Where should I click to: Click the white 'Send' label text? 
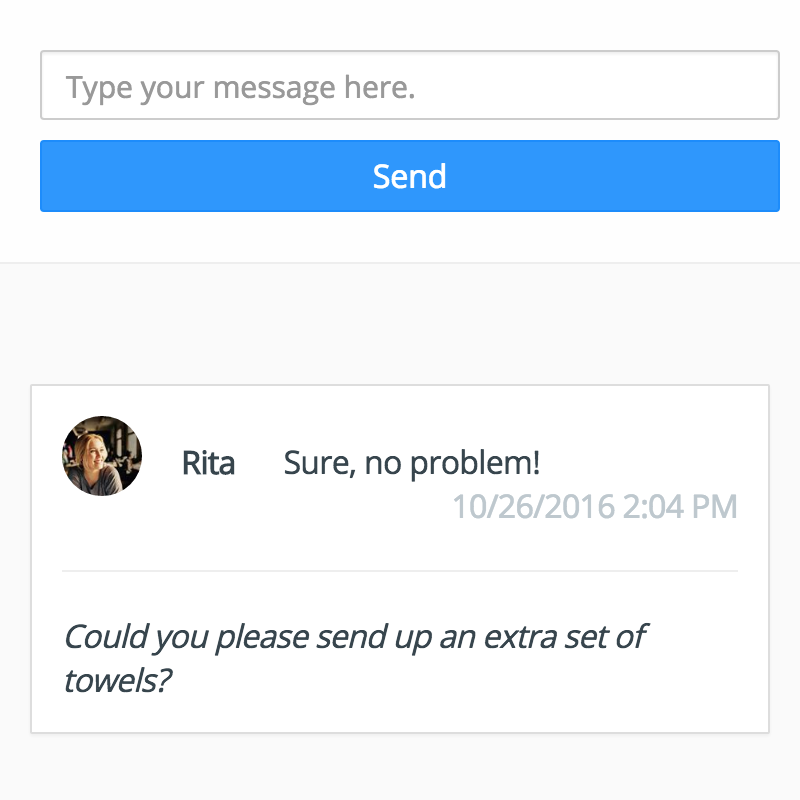point(410,177)
